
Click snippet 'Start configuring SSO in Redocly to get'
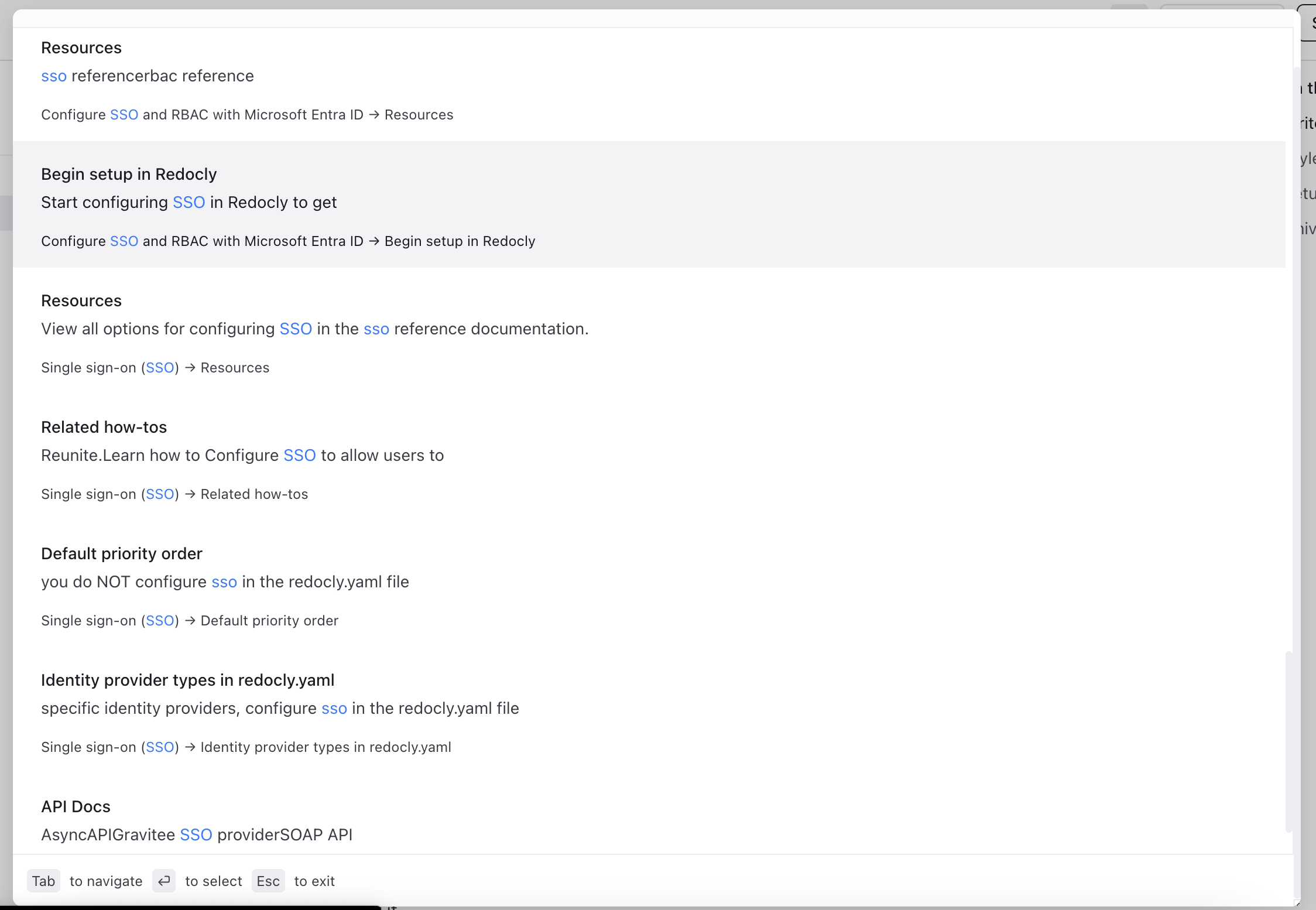189,203
